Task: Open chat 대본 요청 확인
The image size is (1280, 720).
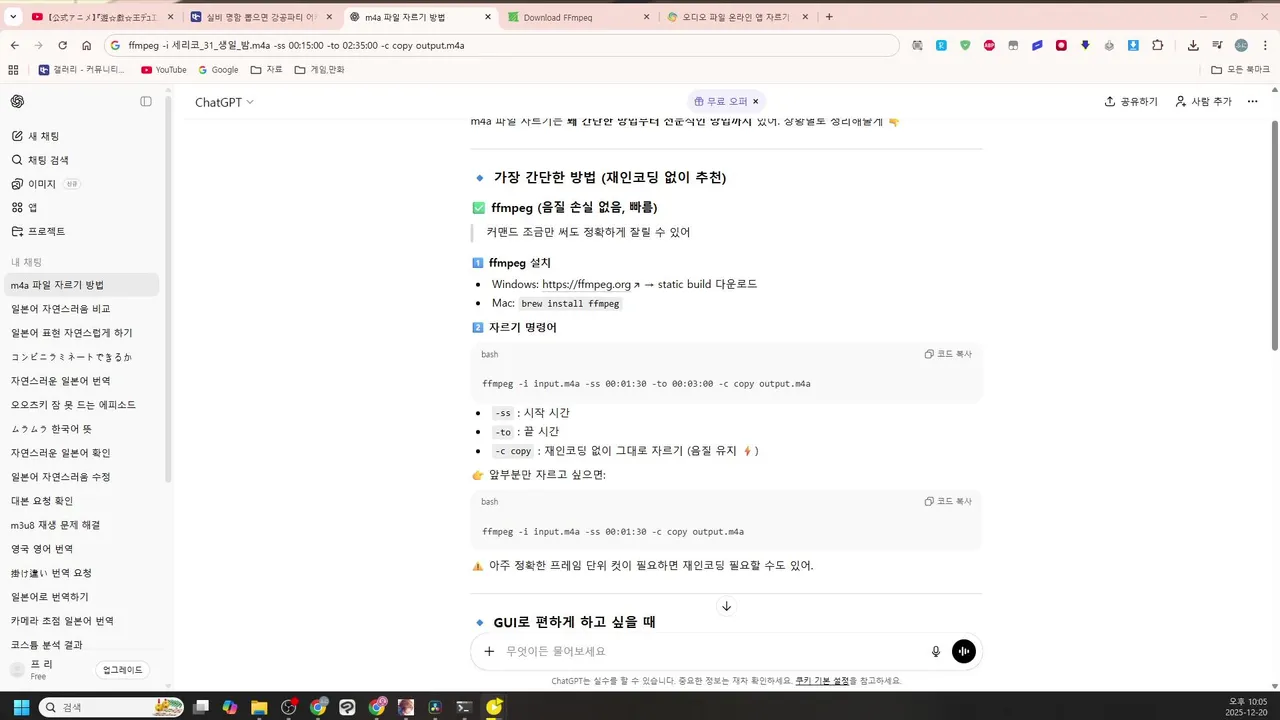Action: coord(82,501)
